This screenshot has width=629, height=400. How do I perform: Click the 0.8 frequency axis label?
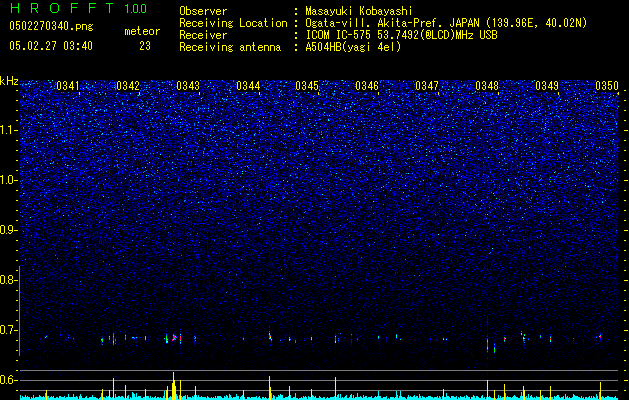tap(8, 280)
